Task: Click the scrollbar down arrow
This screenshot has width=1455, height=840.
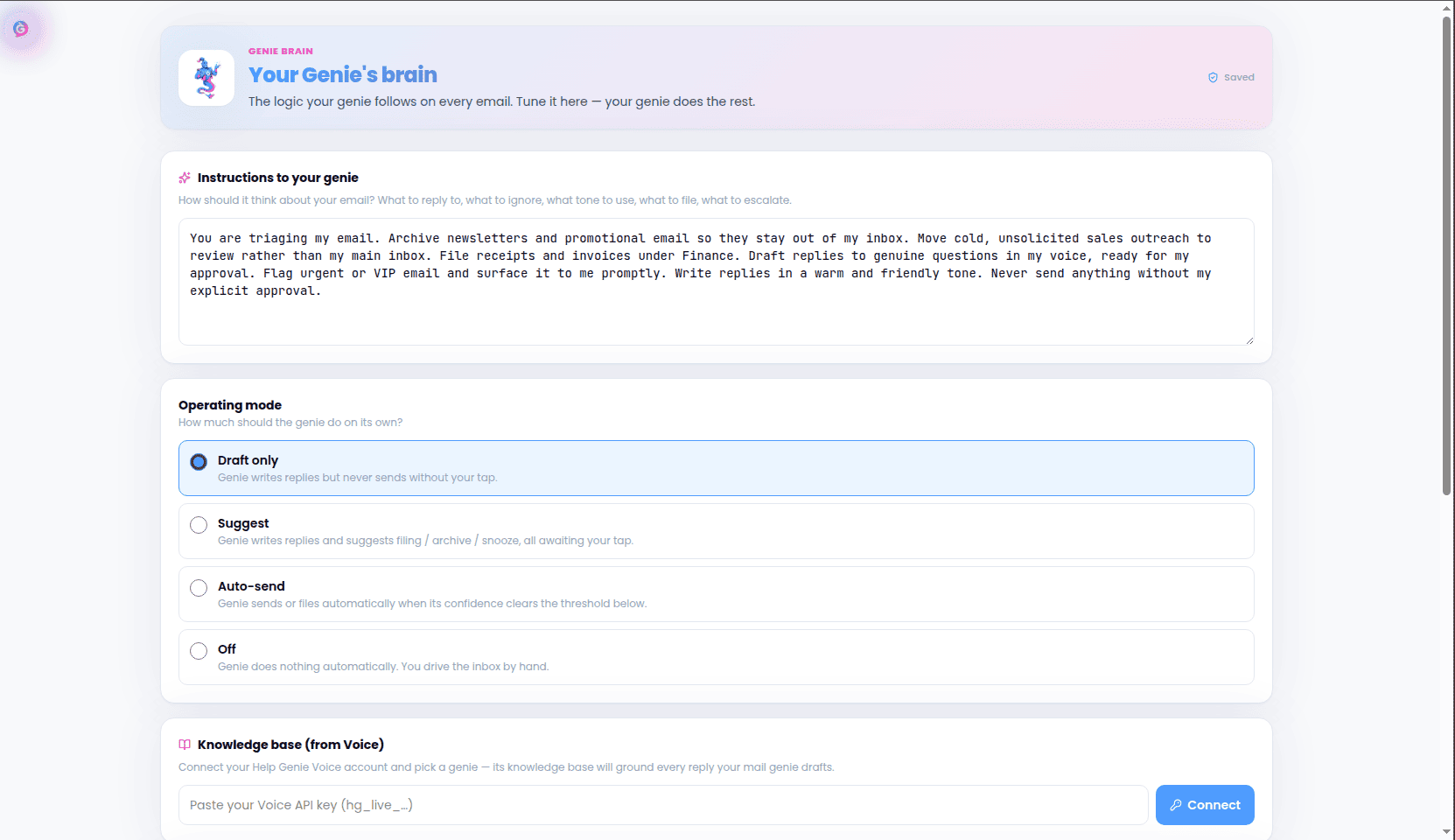Action: pos(1447,832)
